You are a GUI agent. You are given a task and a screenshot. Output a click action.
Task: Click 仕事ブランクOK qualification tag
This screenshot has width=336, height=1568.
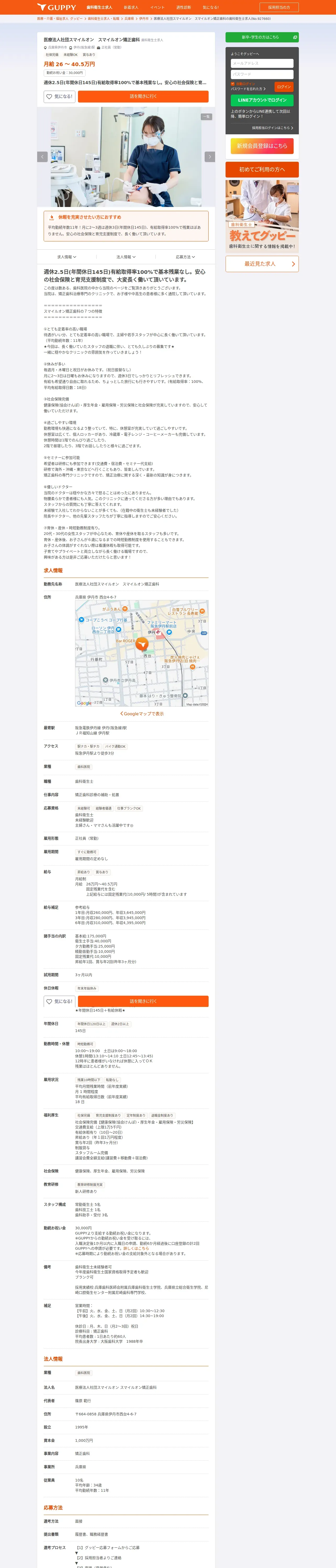(129, 808)
